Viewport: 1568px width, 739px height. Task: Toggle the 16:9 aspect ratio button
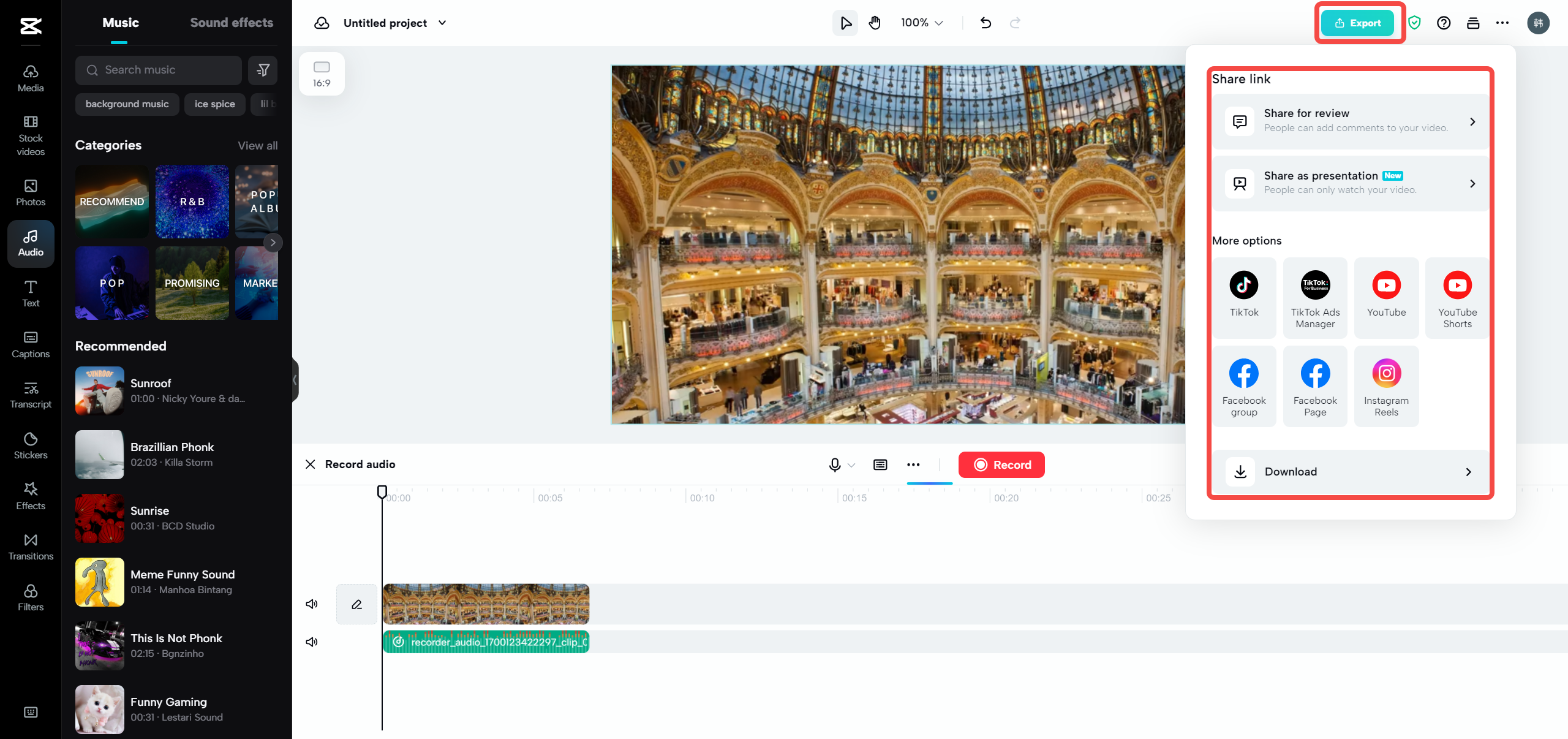pos(322,74)
